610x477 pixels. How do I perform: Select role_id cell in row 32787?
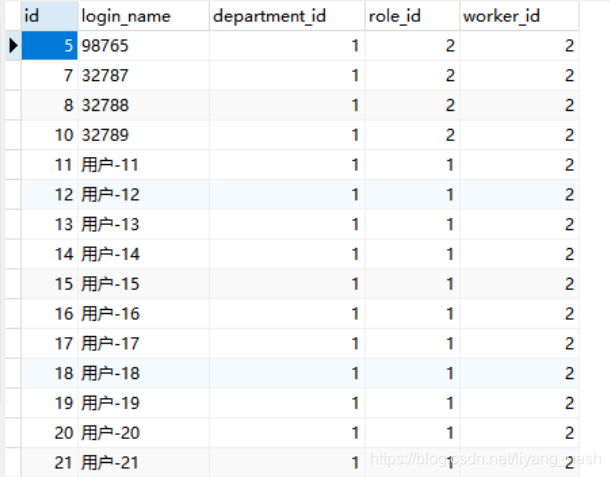[412, 75]
